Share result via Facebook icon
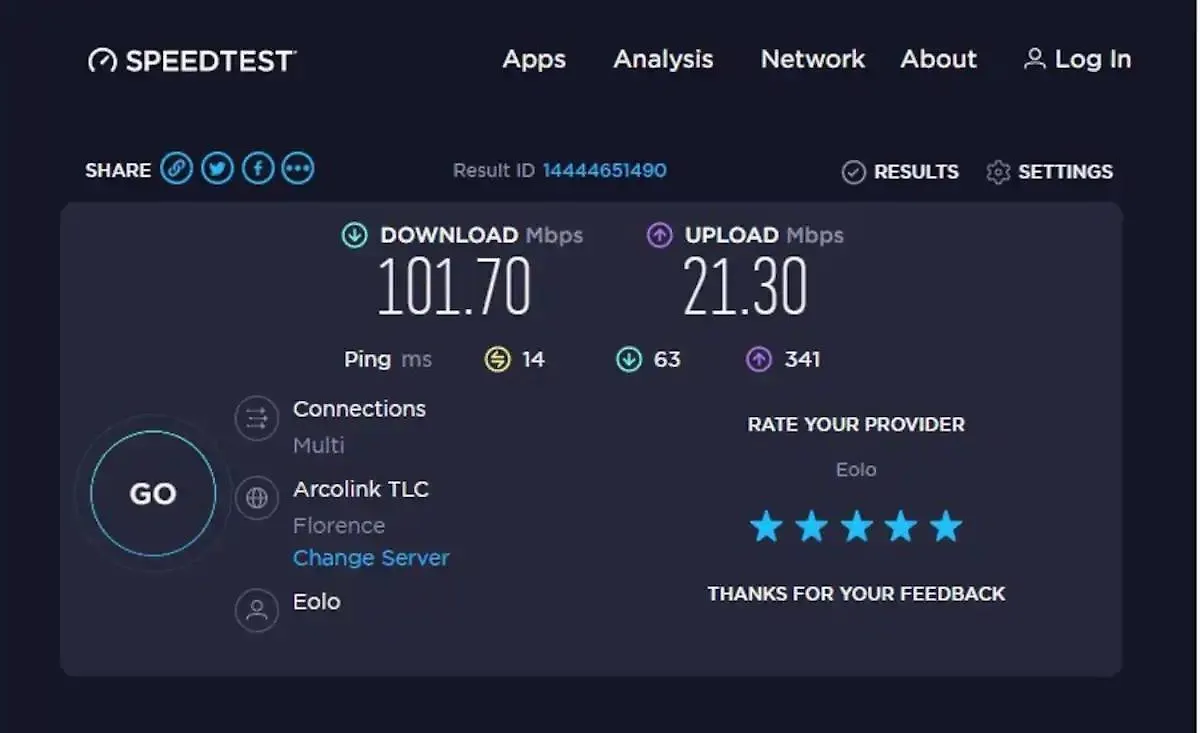 point(257,169)
